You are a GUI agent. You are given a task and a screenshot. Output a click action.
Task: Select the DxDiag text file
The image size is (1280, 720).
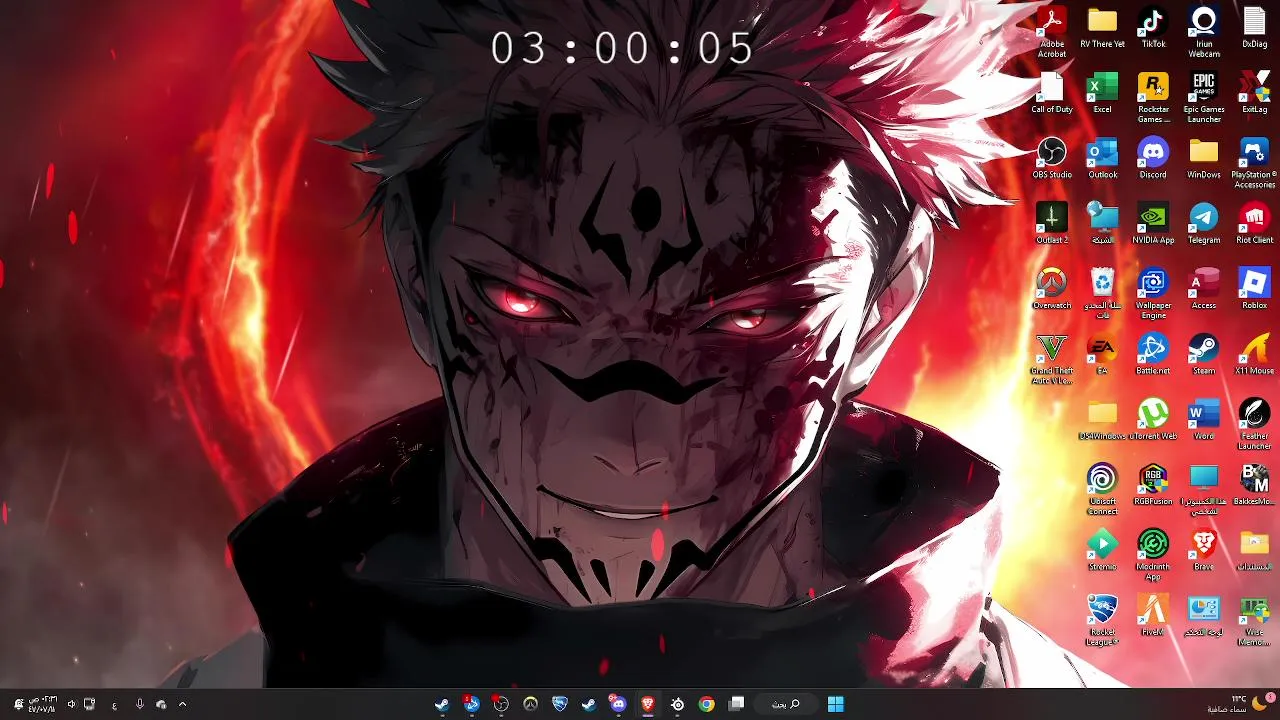(1254, 27)
